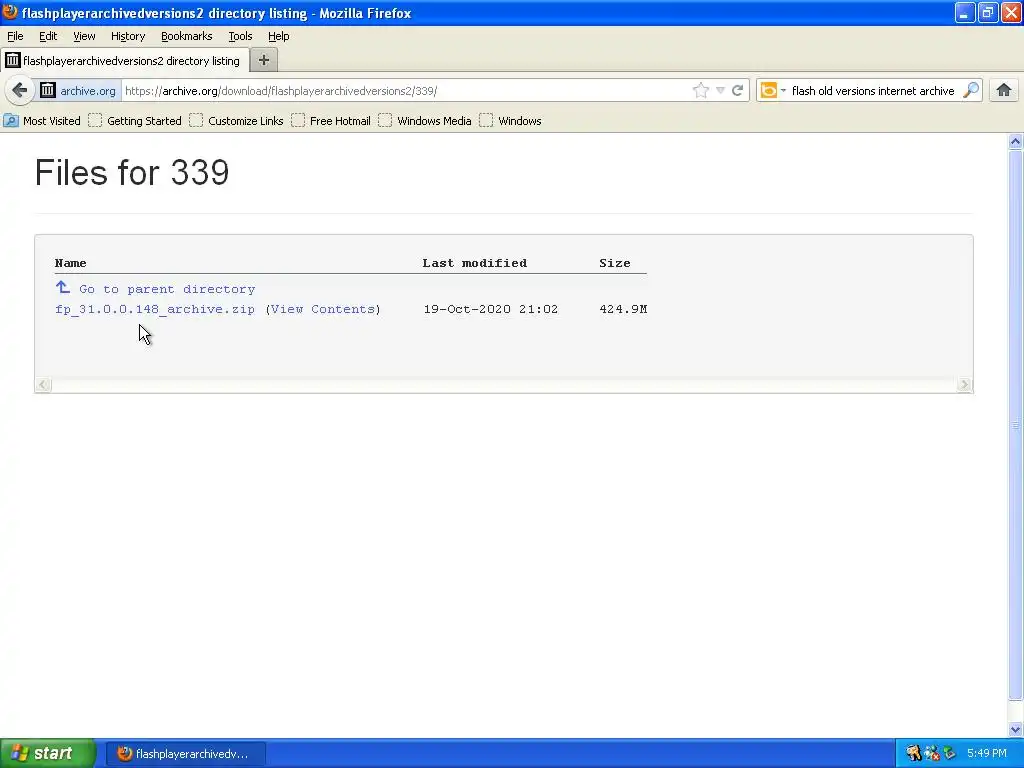Click the 424.9M file size text
Viewport: 1024px width, 768px height.
click(623, 309)
